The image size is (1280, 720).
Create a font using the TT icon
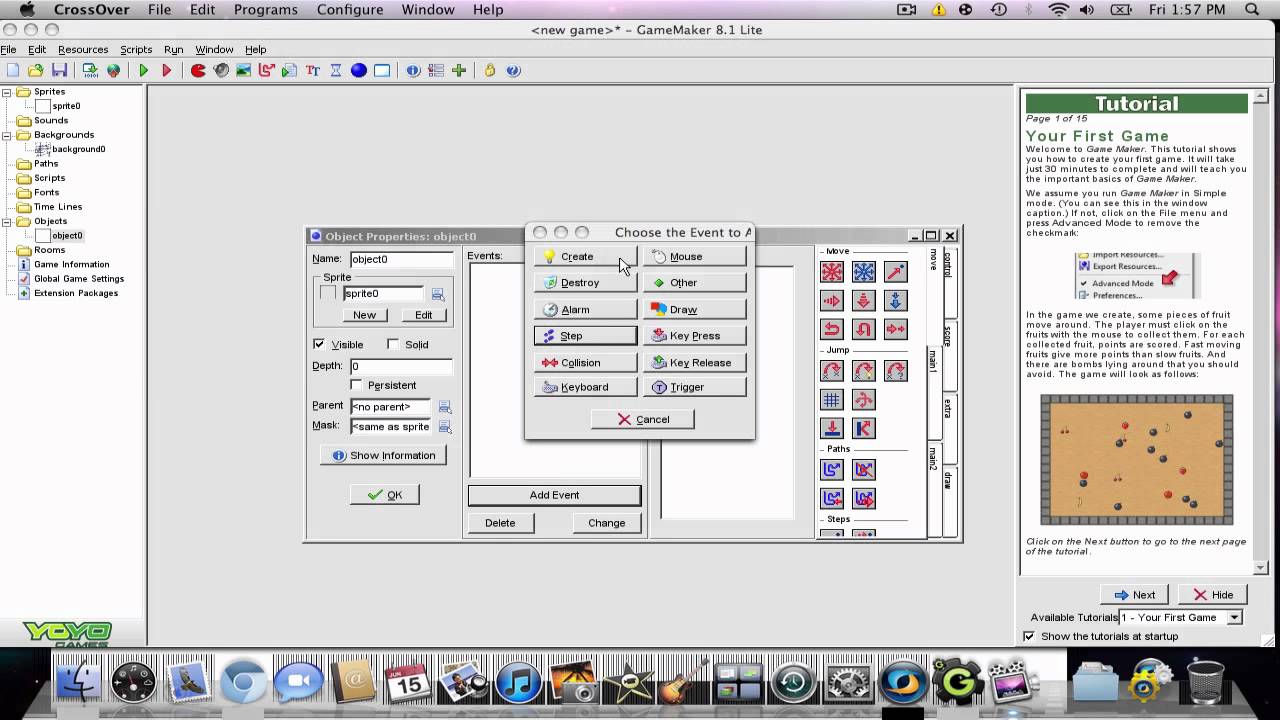coord(313,70)
